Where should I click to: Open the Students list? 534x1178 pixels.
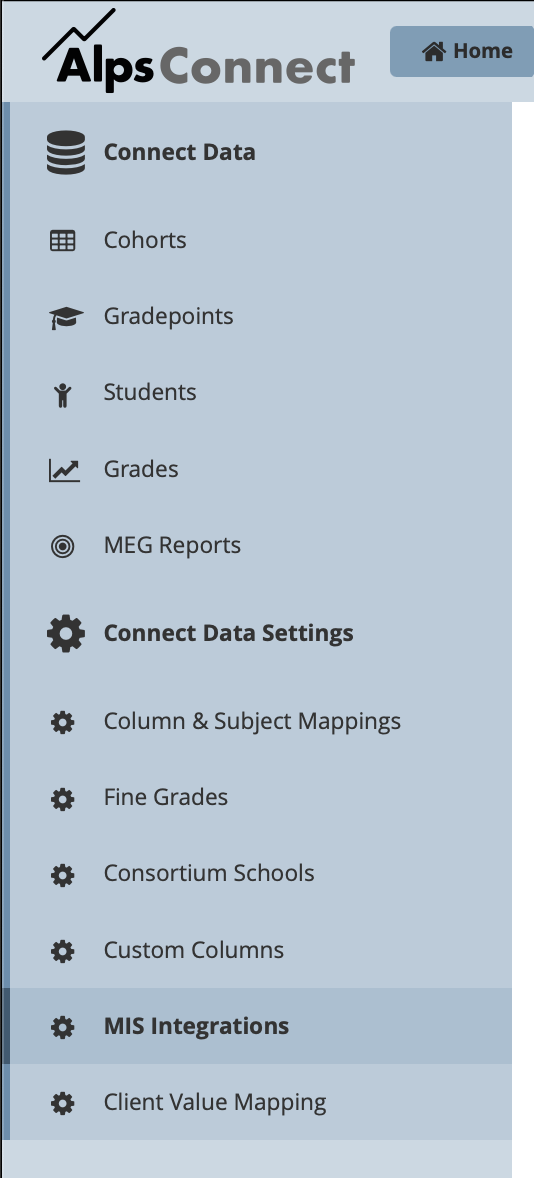click(150, 392)
